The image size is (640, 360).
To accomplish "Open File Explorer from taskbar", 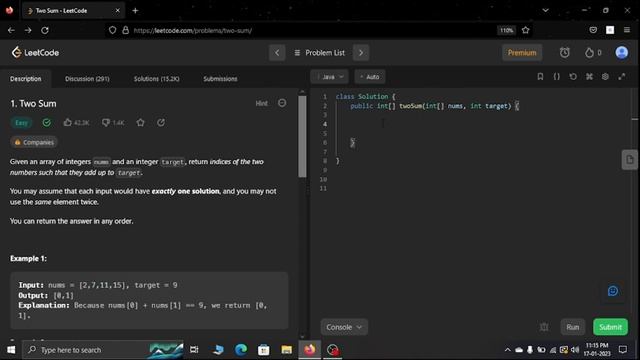I will pyautogui.click(x=287, y=350).
